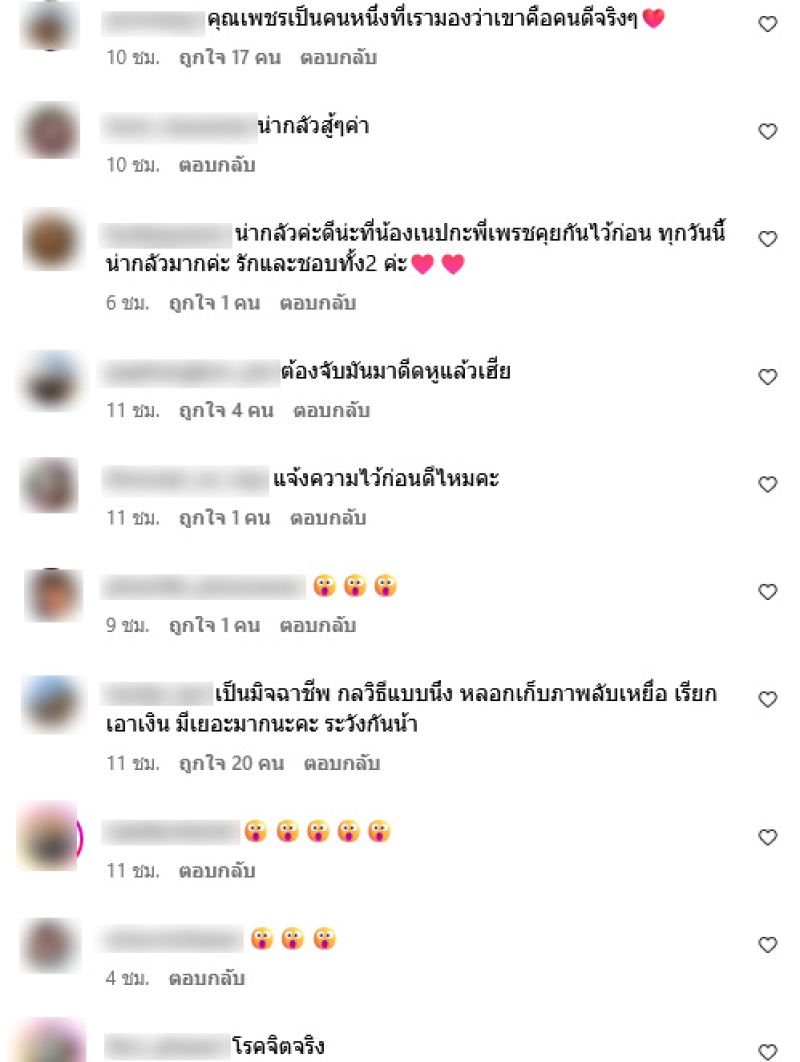Screen dimensions: 800x1062
Task: Reply to the 'น่ากลัวสู้ๆค่า' comment
Action: 217,165
